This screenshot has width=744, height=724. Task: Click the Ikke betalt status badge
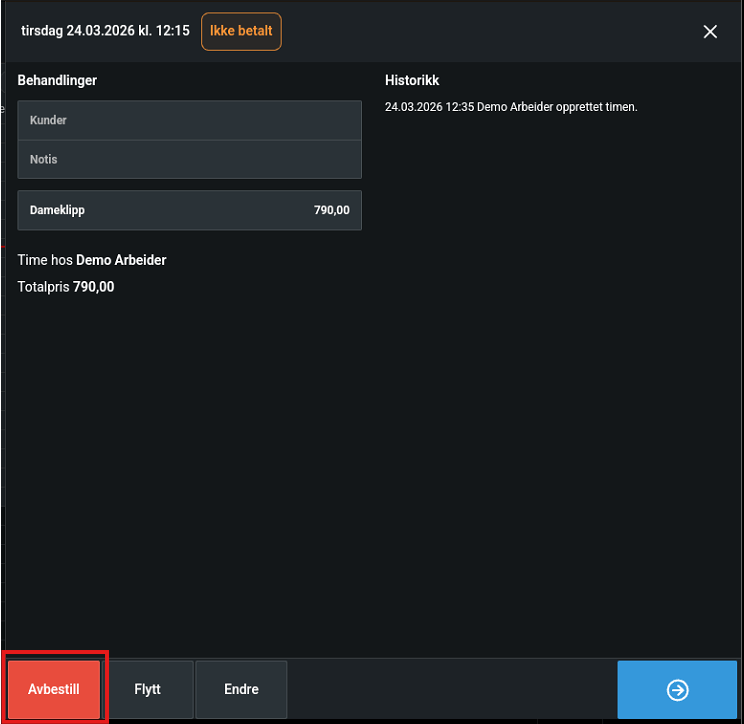[x=241, y=32]
